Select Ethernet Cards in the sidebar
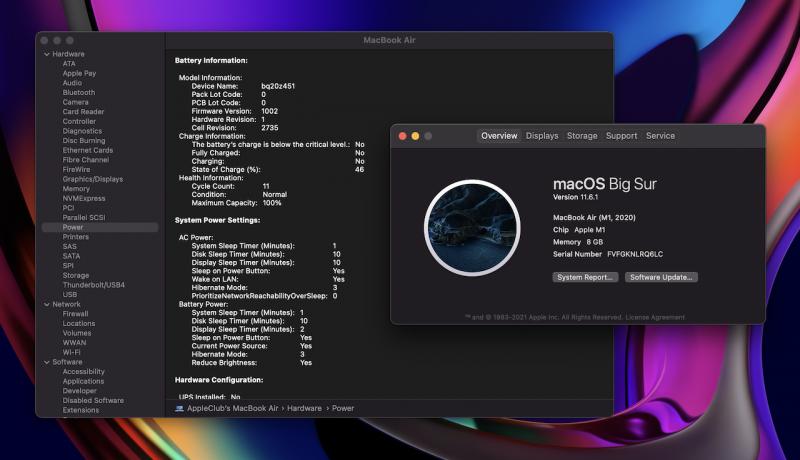The image size is (800, 460). point(88,150)
